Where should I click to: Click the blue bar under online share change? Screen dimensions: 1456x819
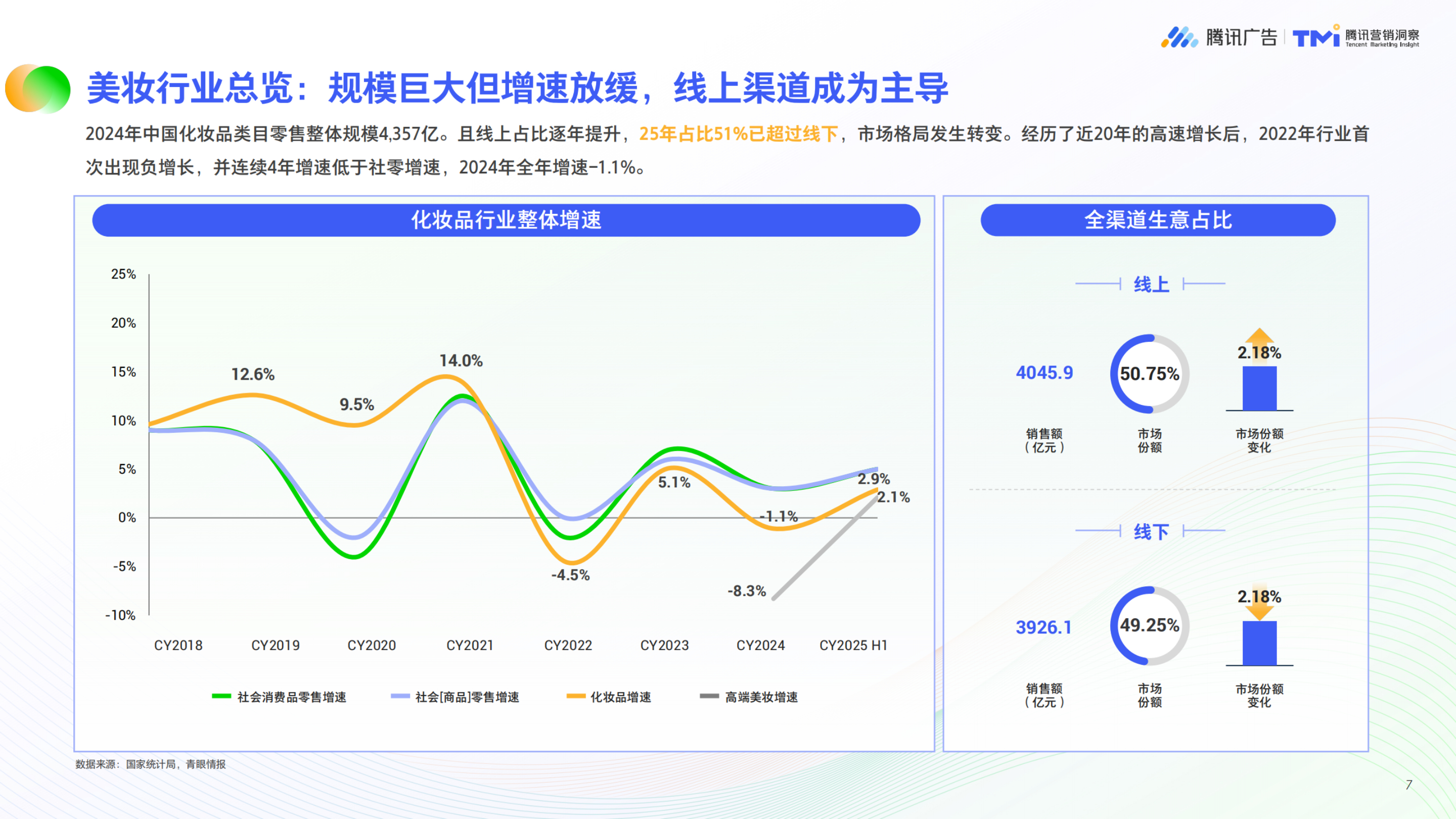click(x=1259, y=389)
